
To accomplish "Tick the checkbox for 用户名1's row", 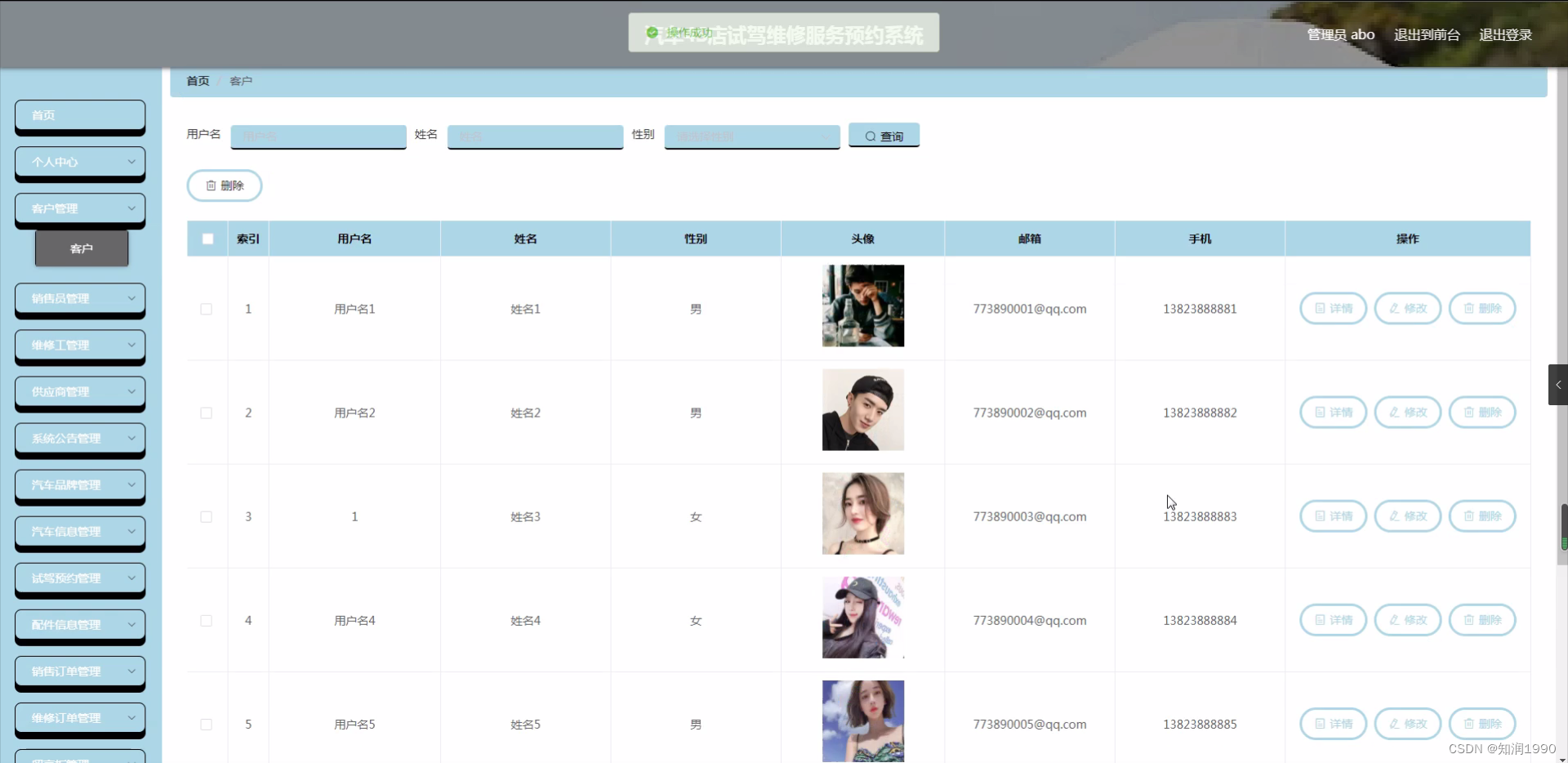I will coord(205,309).
